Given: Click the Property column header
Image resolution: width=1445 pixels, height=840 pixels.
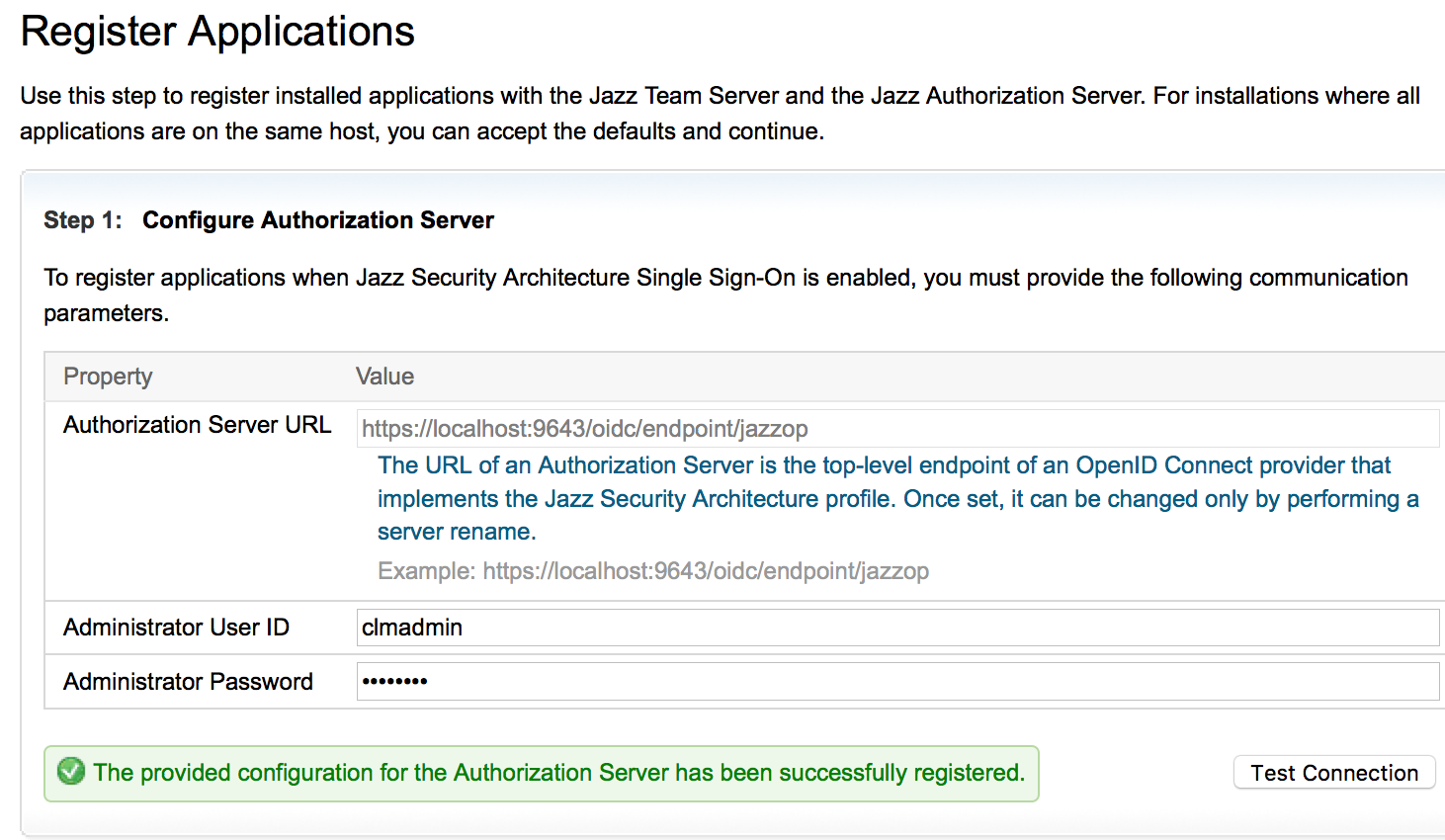Looking at the screenshot, I should (x=108, y=377).
